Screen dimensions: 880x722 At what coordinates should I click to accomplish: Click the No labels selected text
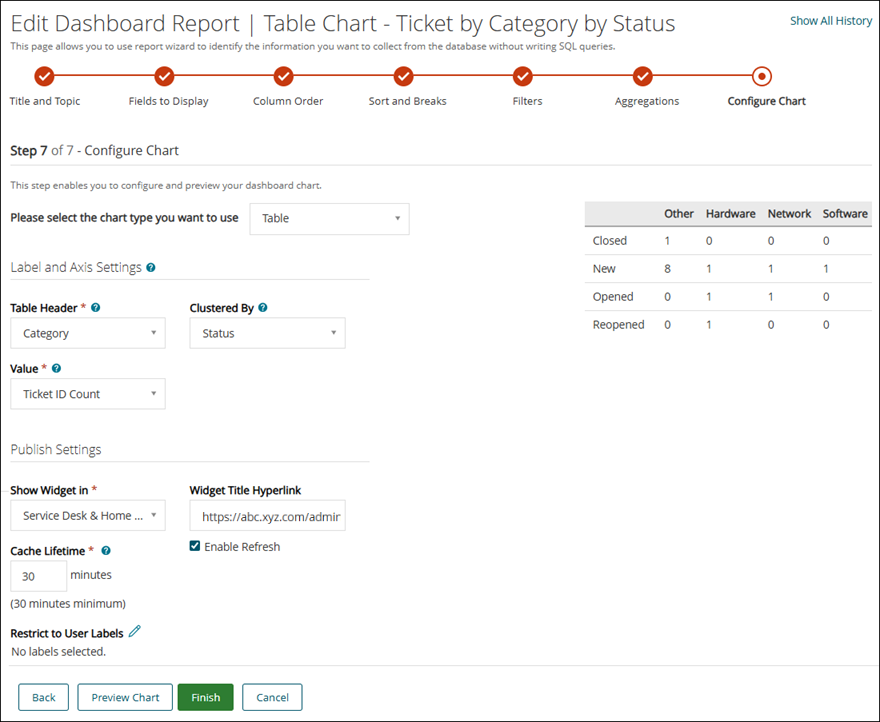[x=58, y=652]
